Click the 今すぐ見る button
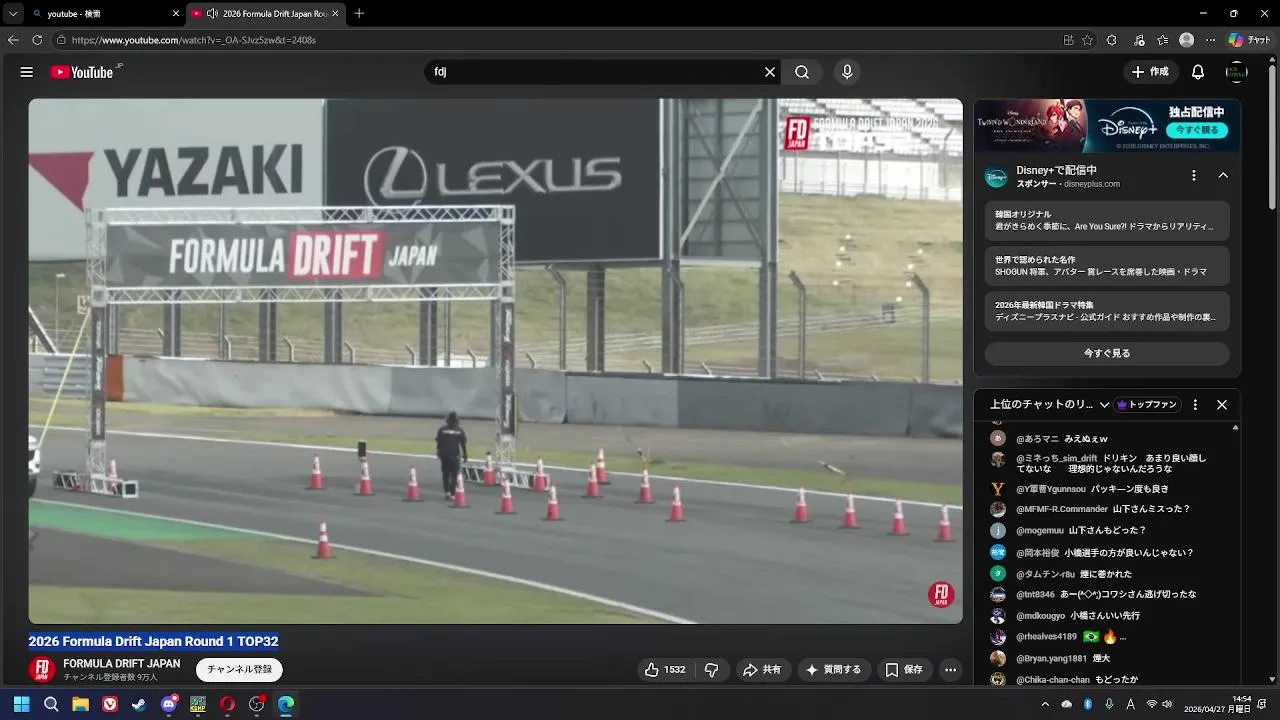This screenshot has width=1280, height=720. coord(1107,353)
